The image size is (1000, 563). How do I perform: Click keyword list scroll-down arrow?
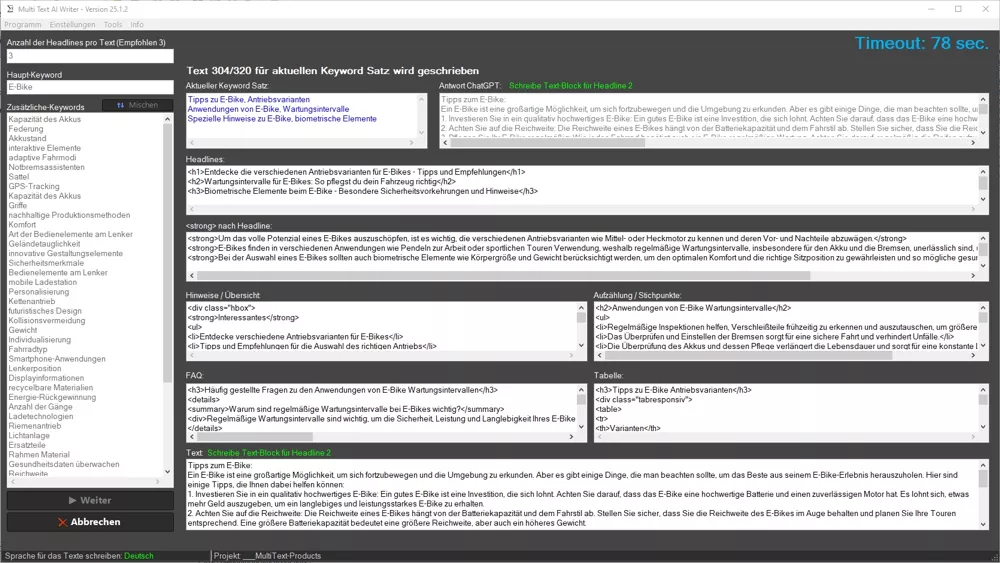coord(168,472)
